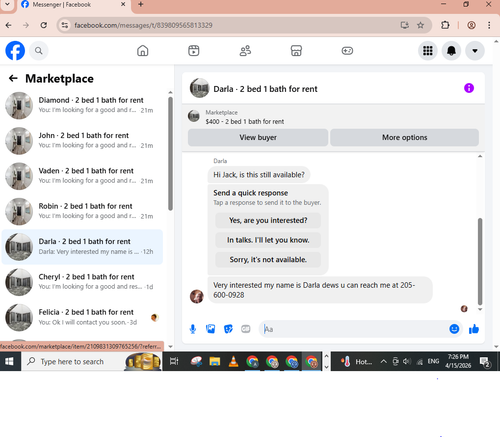Click the conversation list scrollbar
500x437 pixels.
[x=170, y=153]
